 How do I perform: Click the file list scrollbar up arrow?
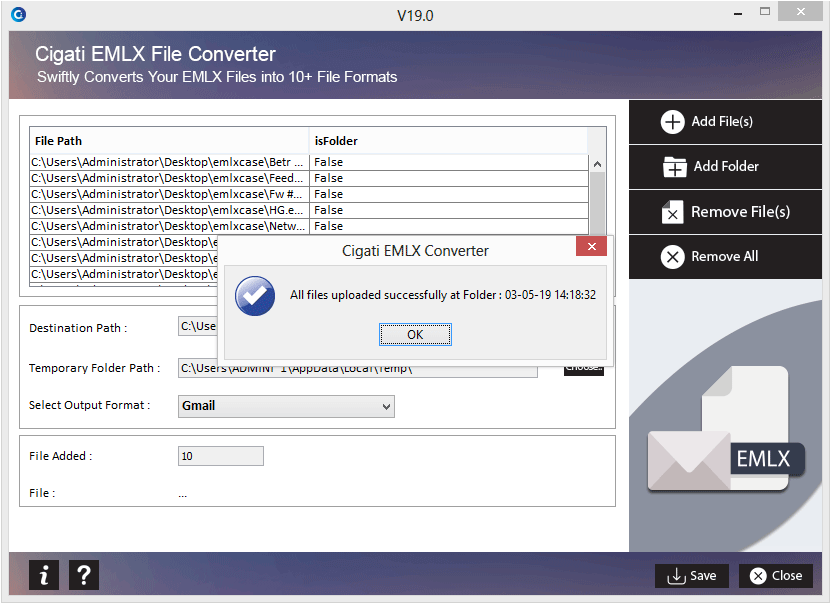tap(597, 164)
